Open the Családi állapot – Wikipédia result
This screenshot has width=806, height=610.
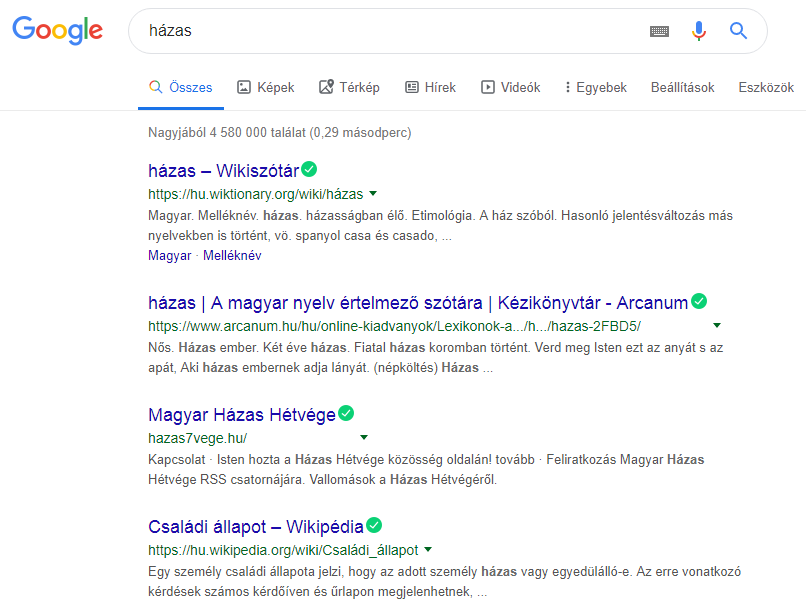[255, 527]
